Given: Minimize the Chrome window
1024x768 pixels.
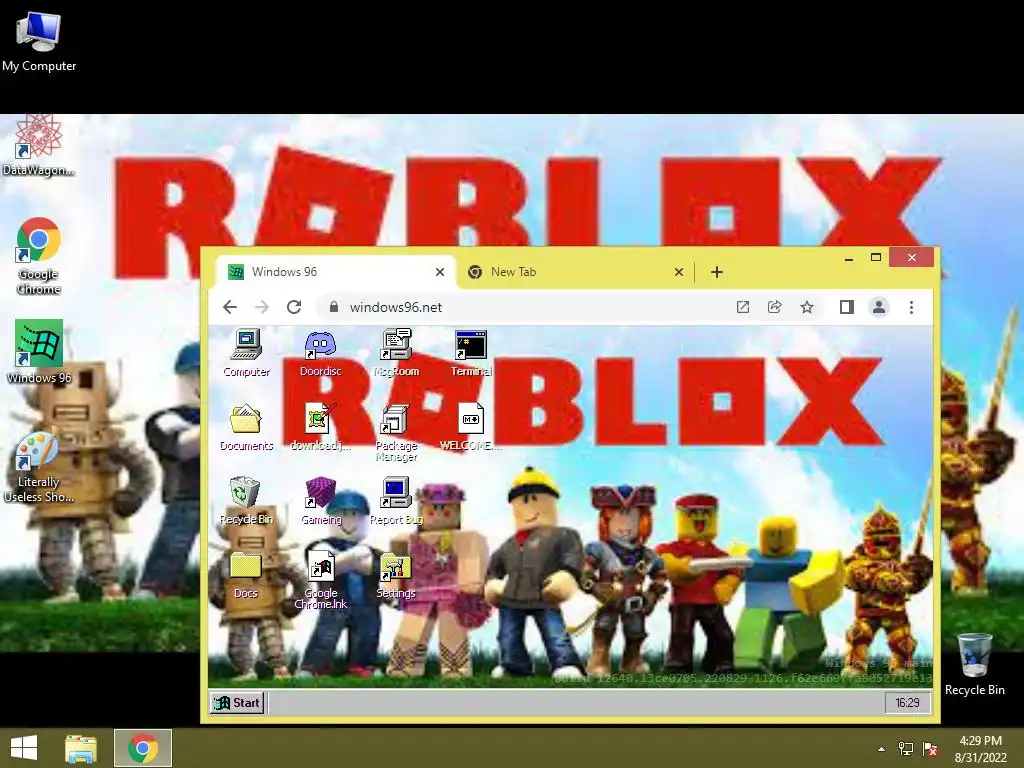Looking at the screenshot, I should 848,258.
